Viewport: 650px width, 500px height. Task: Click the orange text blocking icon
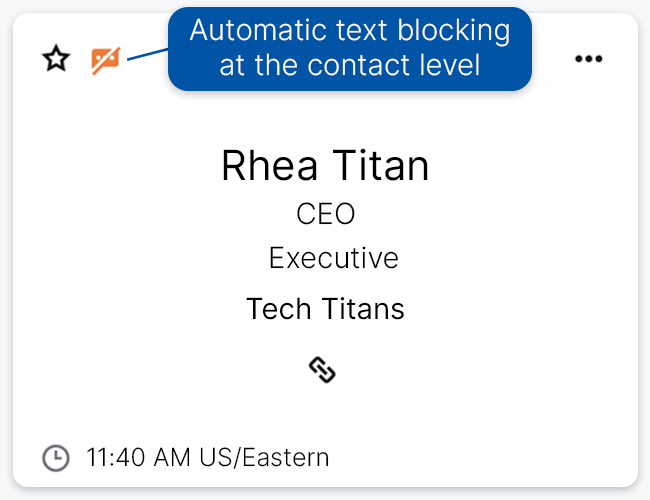pos(105,60)
